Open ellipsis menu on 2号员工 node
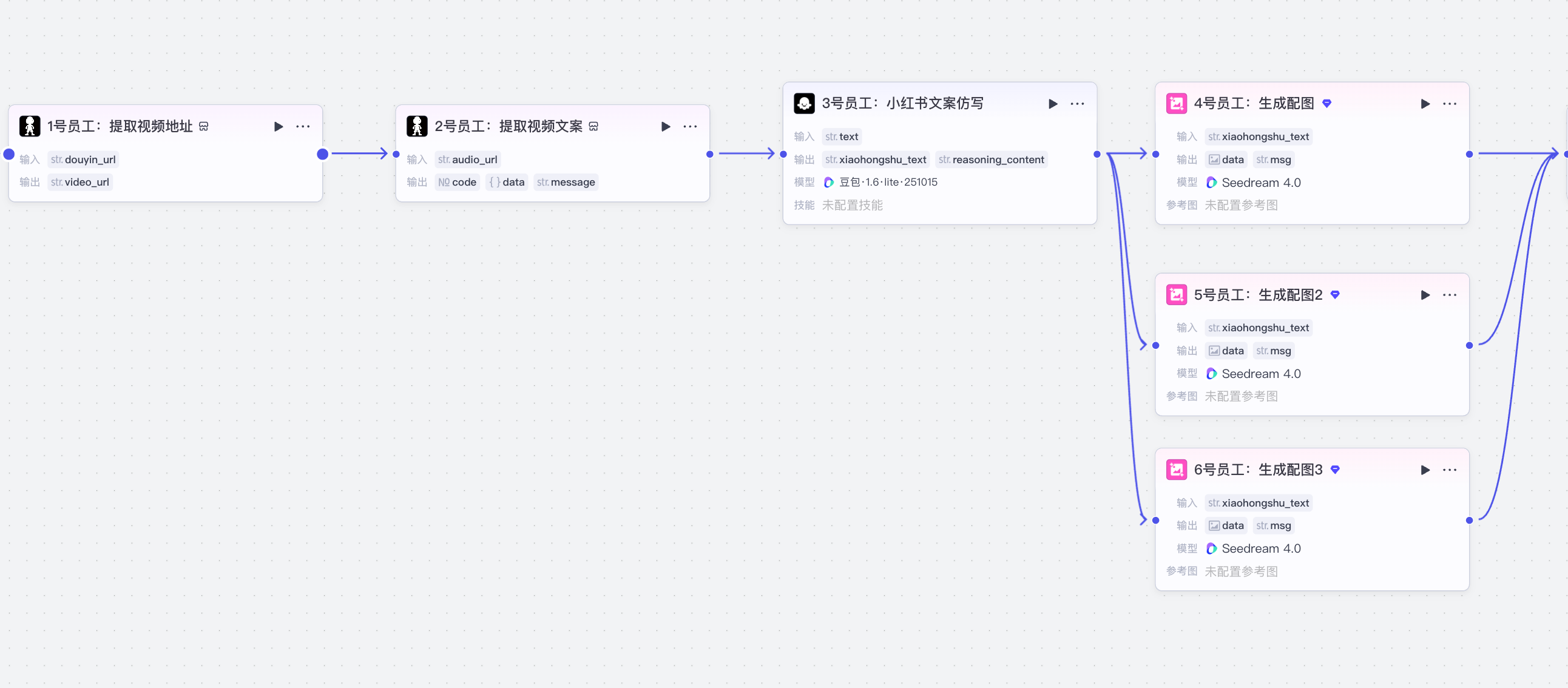 pyautogui.click(x=690, y=127)
